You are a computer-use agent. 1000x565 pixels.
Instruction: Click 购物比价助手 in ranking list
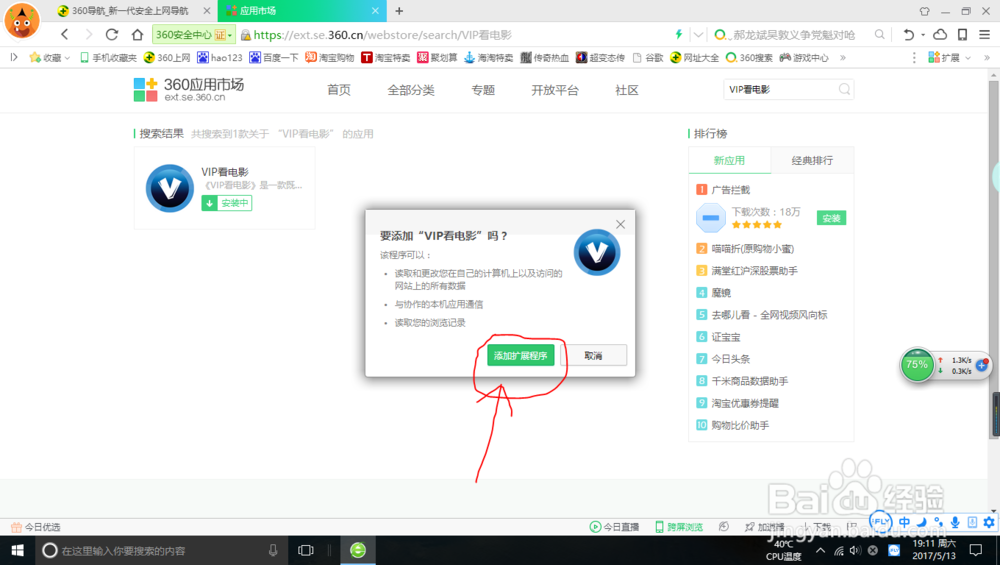click(x=740, y=425)
